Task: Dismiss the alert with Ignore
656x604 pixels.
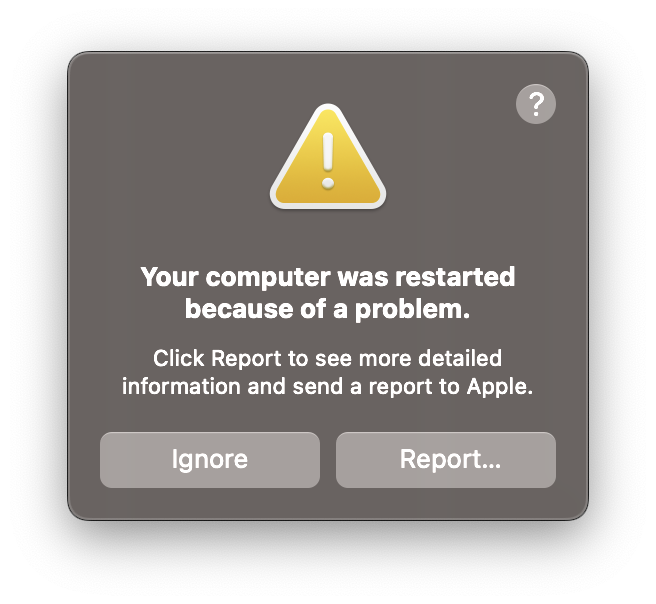Action: (210, 460)
